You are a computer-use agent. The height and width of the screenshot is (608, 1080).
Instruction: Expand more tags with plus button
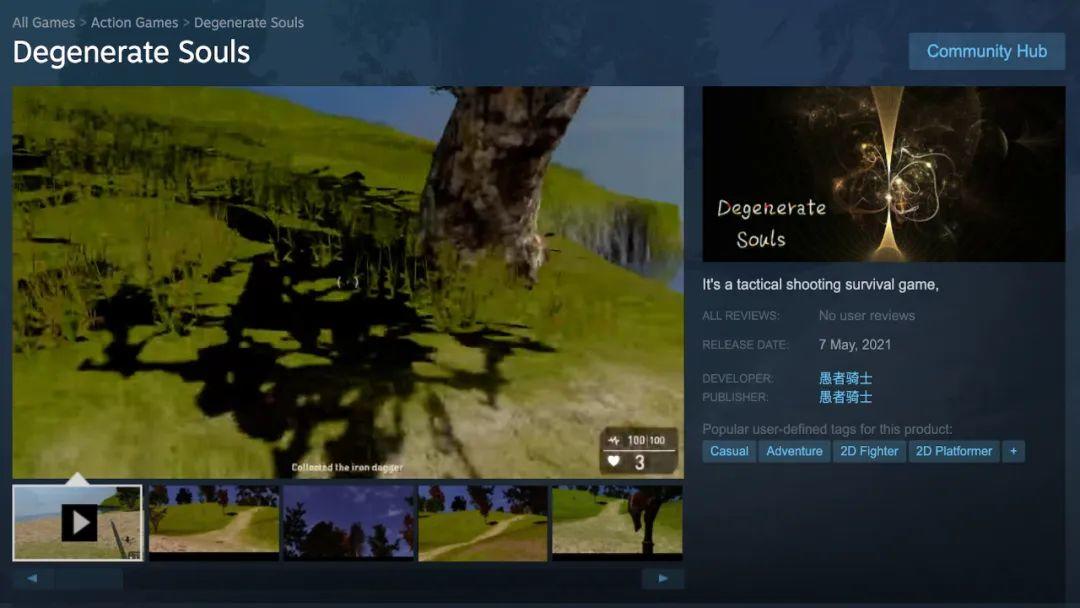click(x=1013, y=451)
